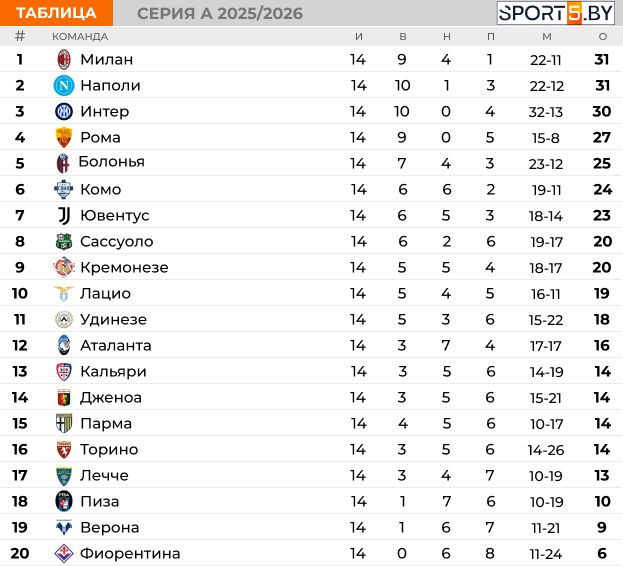Click the Verona team logo
Image resolution: width=623 pixels, height=566 pixels.
click(64, 527)
